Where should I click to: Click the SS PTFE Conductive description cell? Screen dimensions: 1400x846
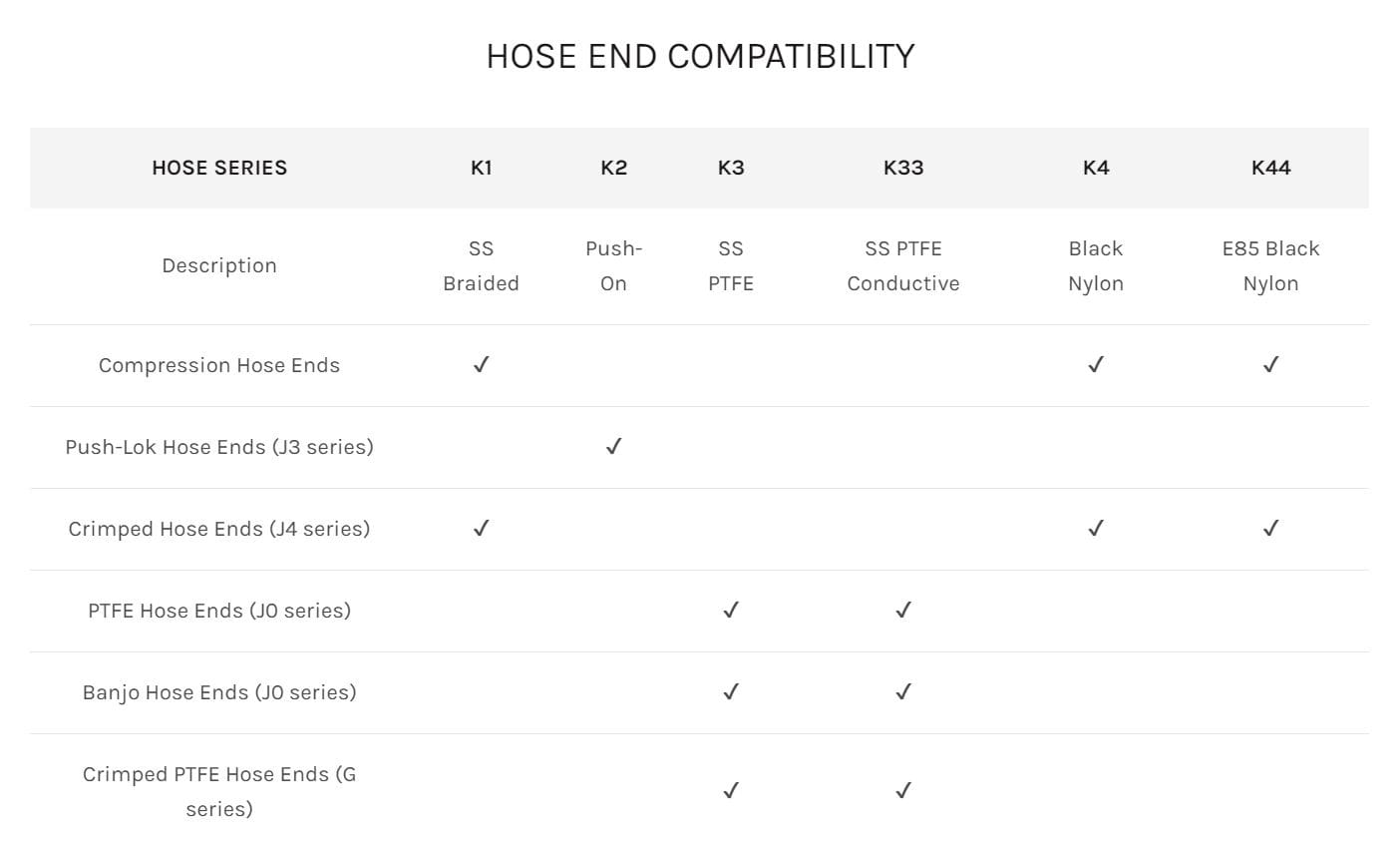902,266
